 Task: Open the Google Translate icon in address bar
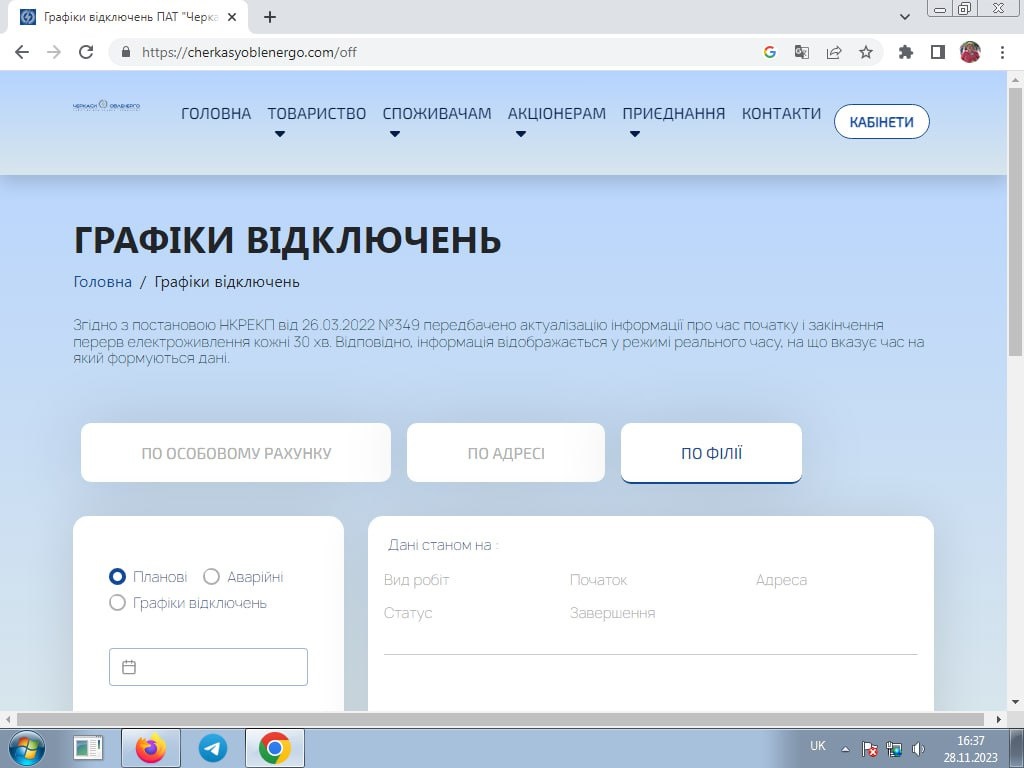801,52
